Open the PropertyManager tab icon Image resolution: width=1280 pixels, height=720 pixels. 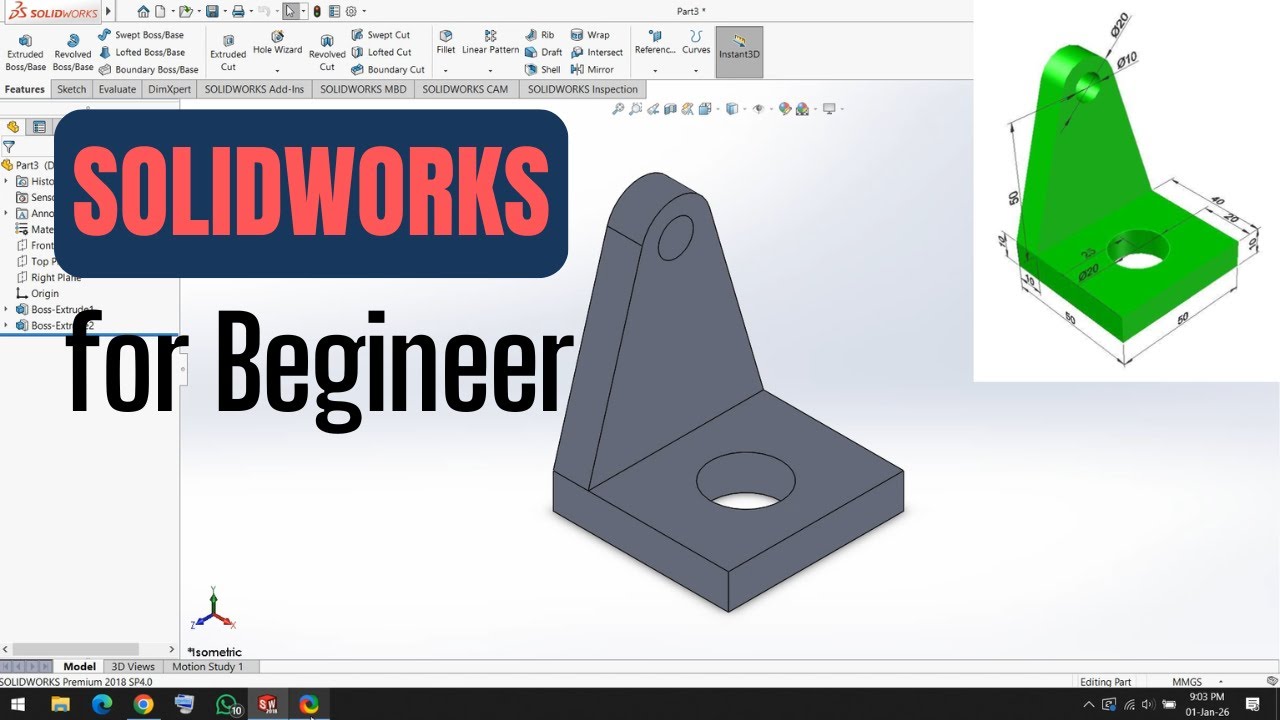39,127
